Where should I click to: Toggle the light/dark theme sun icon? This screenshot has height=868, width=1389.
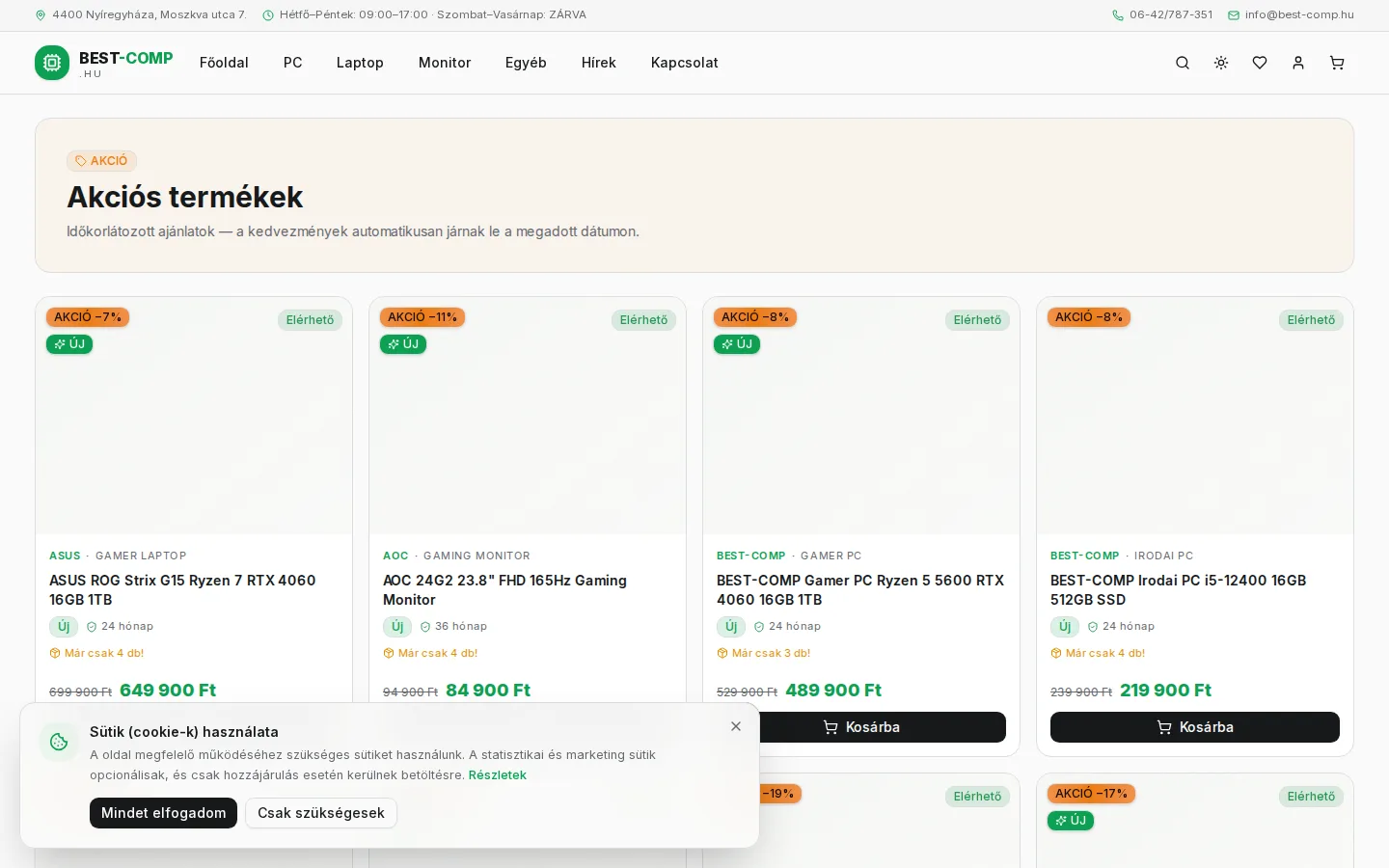1221,63
